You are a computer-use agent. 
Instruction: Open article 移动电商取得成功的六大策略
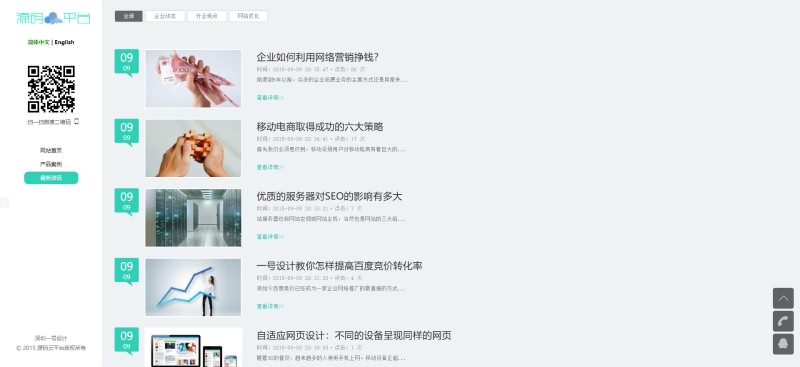(x=320, y=127)
